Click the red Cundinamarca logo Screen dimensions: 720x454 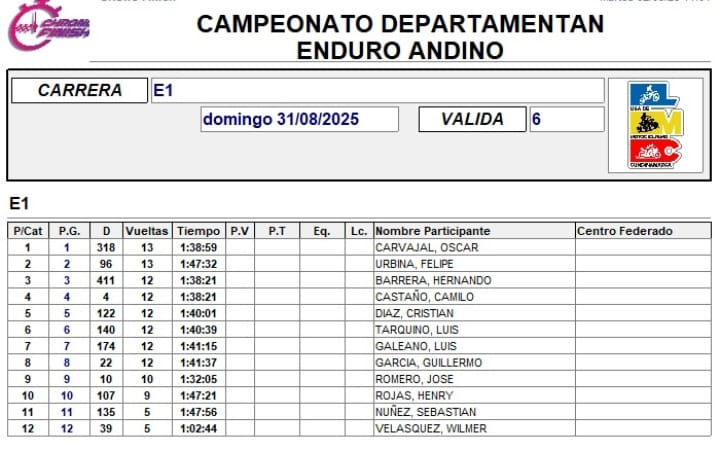[x=654, y=151]
